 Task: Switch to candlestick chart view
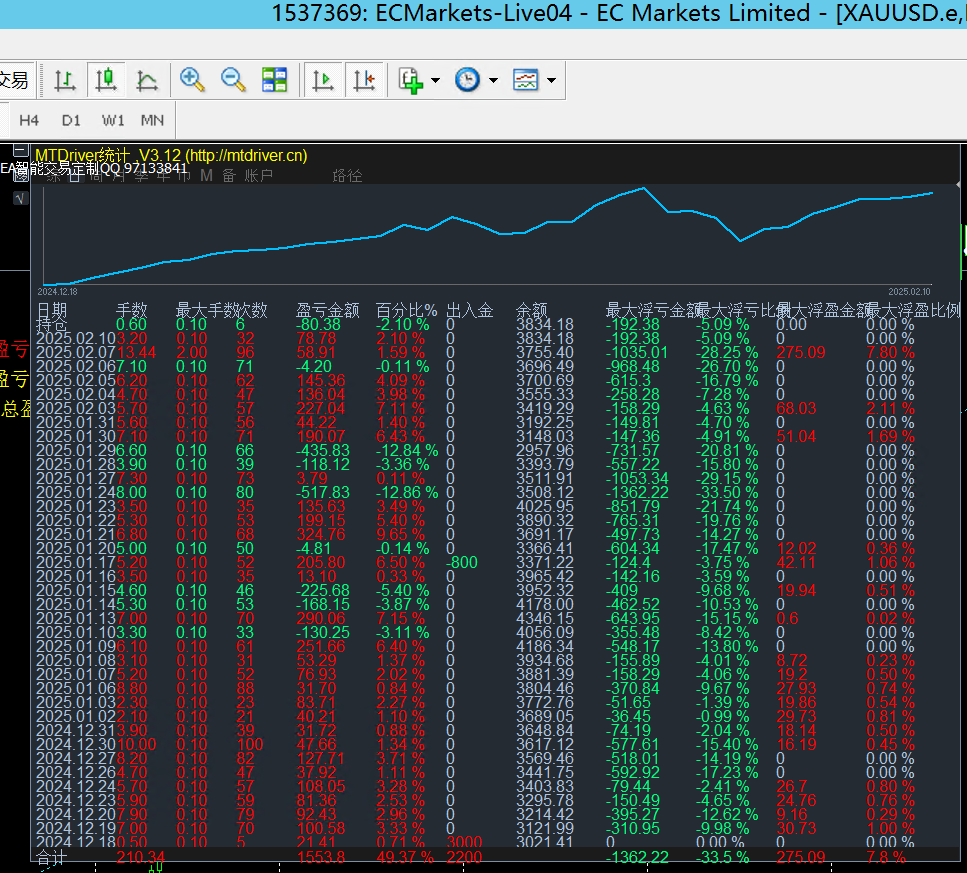tap(106, 80)
